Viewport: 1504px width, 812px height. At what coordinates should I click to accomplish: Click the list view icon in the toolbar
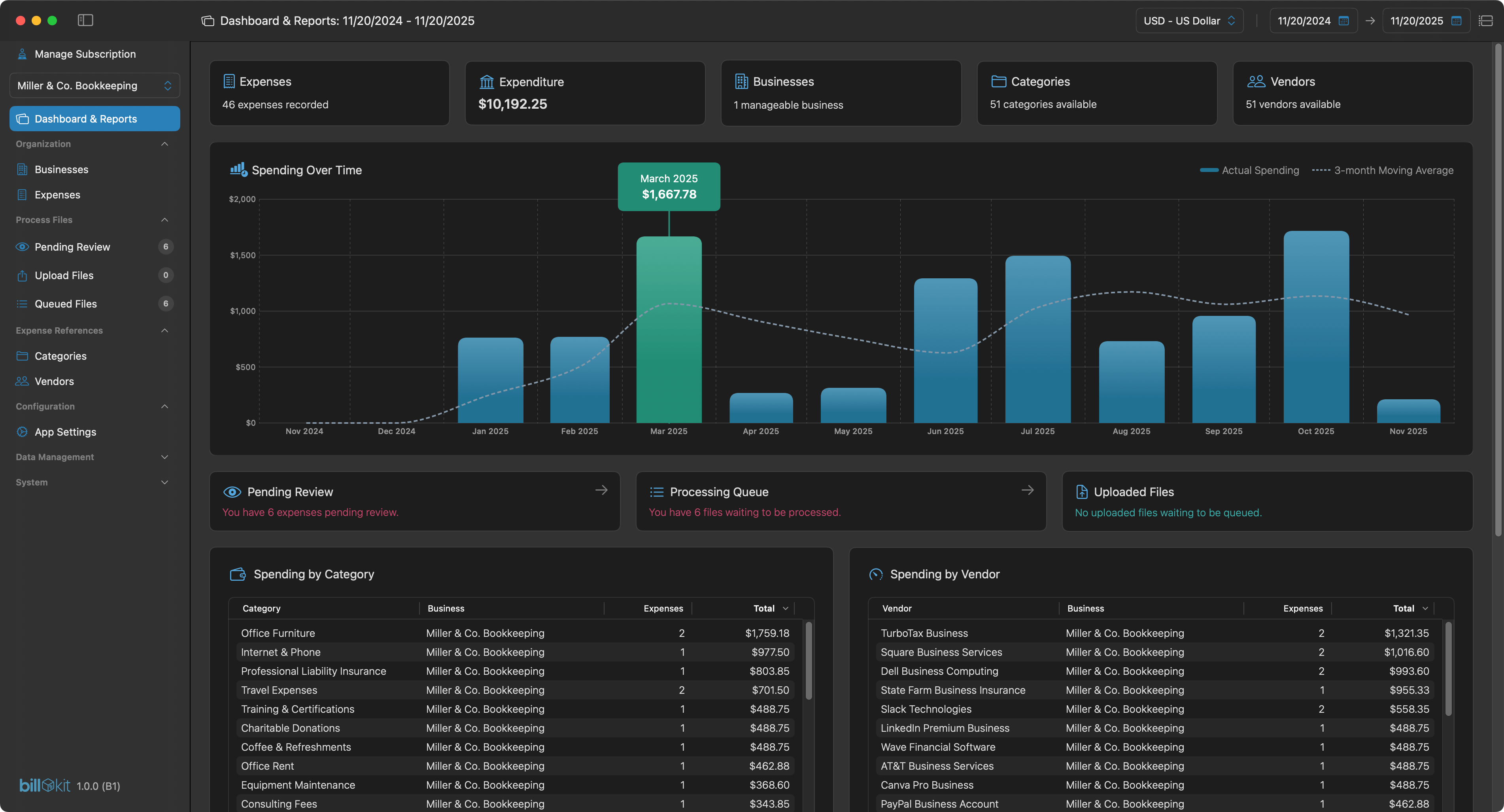(x=1485, y=20)
